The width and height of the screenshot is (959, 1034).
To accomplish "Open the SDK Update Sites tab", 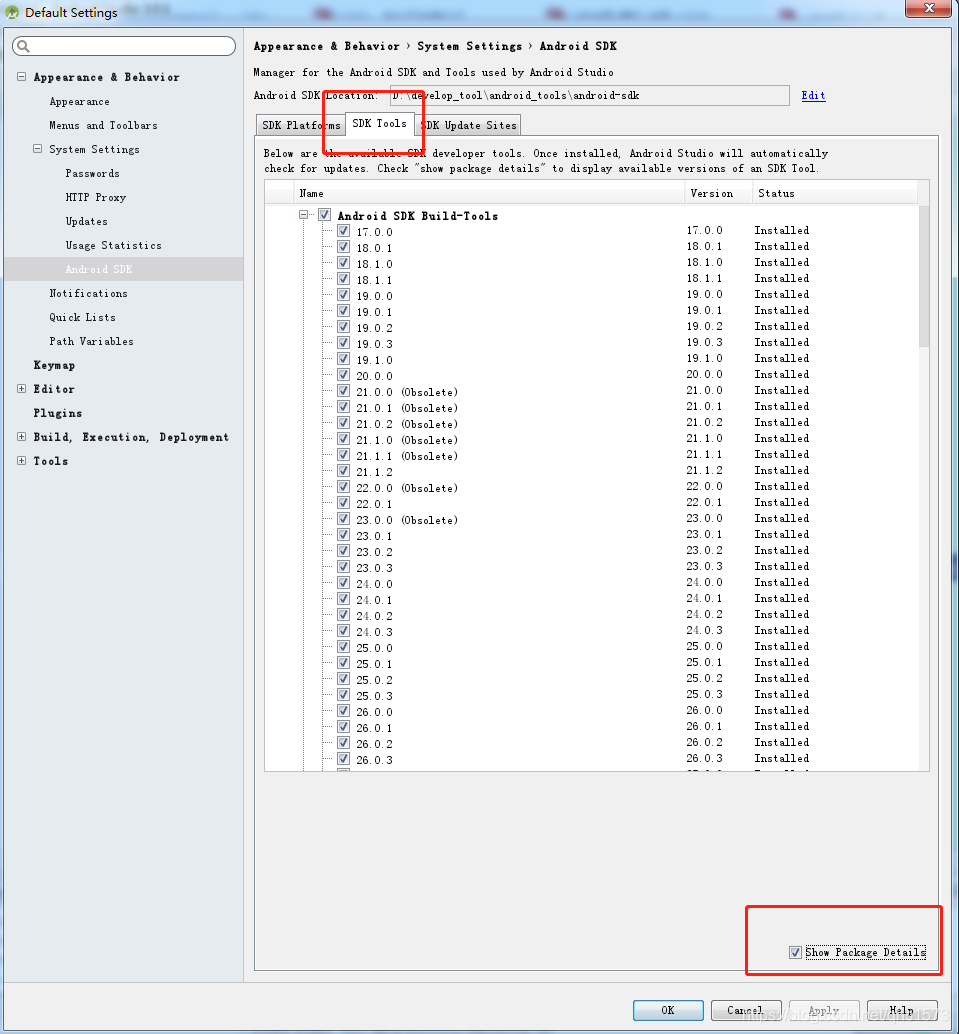I will click(x=469, y=125).
